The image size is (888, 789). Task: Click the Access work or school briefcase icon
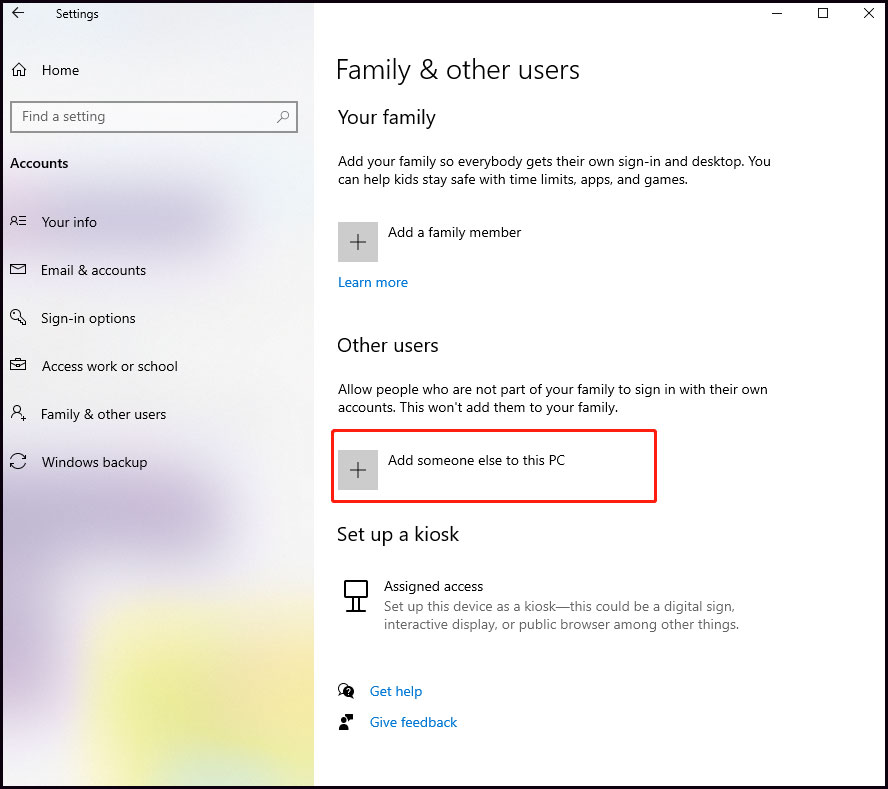pos(18,366)
